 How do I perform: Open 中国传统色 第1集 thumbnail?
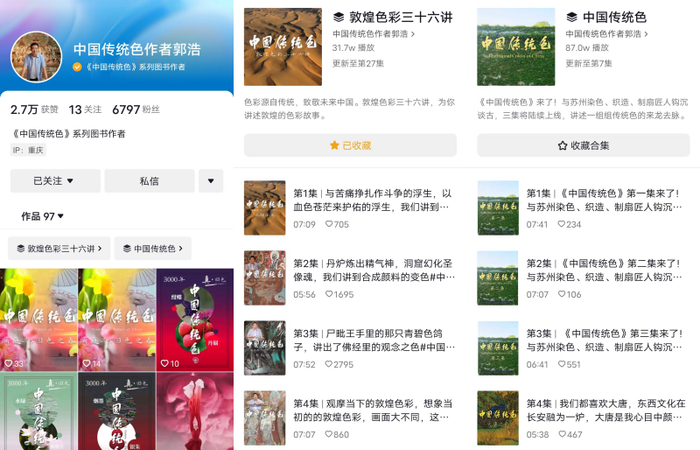(498, 208)
